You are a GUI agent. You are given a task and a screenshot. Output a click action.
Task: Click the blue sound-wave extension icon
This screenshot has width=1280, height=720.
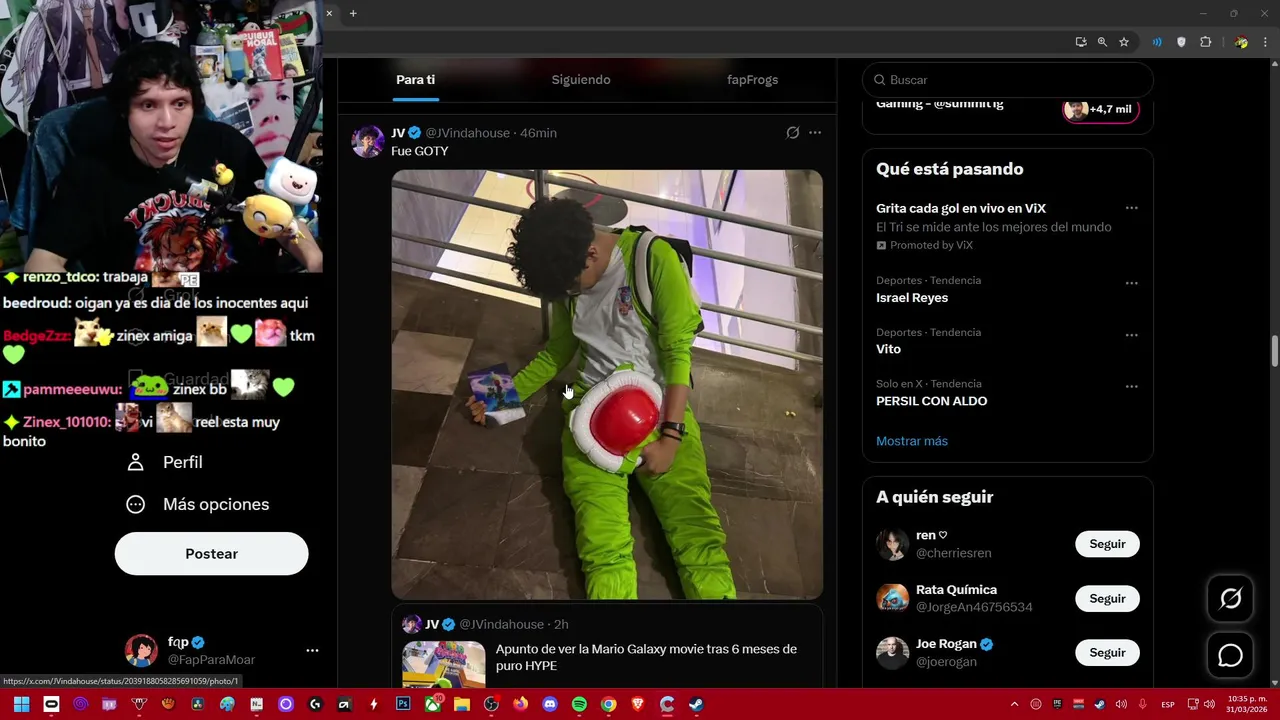(x=1157, y=42)
